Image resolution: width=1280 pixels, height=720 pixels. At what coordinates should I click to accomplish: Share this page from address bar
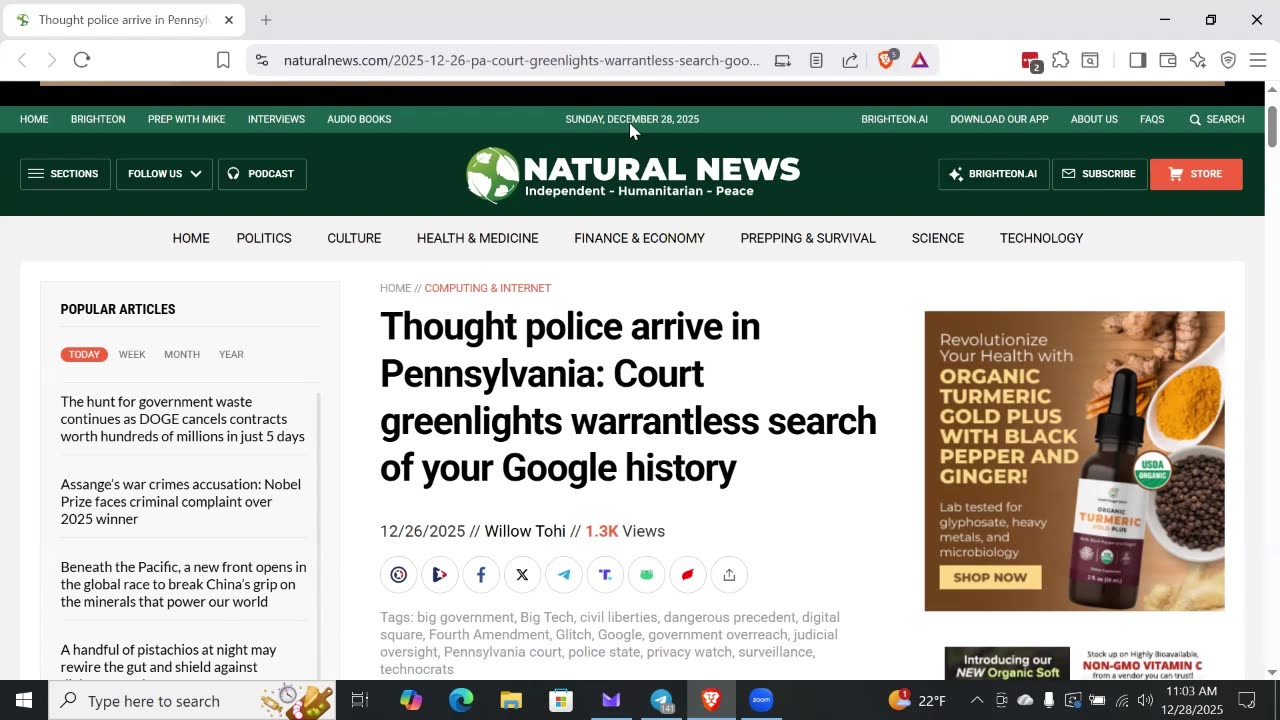tap(850, 60)
